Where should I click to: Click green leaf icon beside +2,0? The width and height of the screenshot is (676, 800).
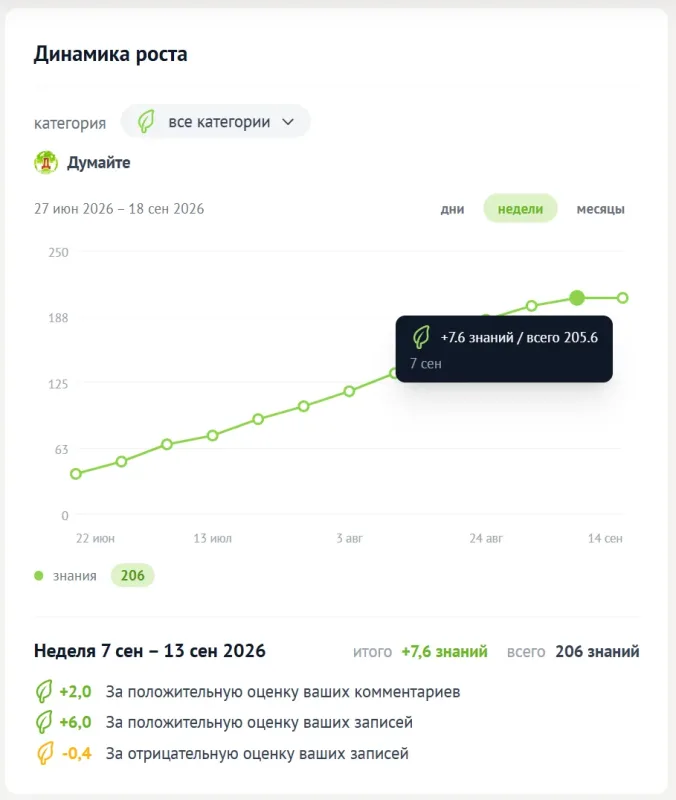[44, 691]
